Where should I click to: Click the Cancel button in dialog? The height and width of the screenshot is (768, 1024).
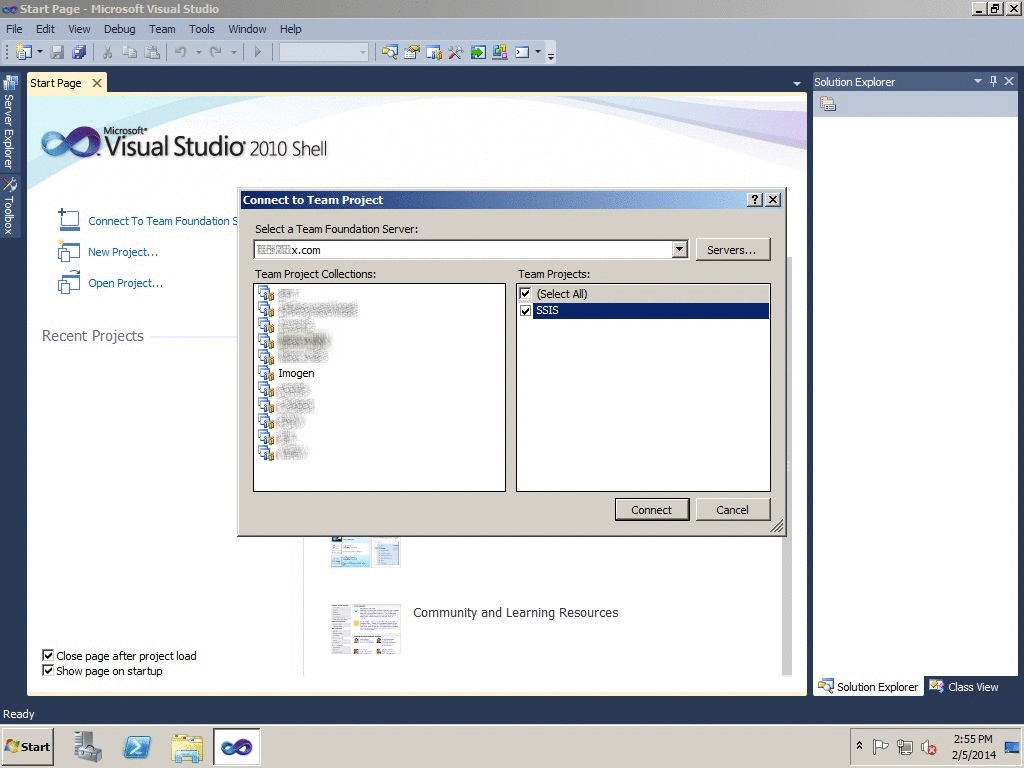click(733, 509)
